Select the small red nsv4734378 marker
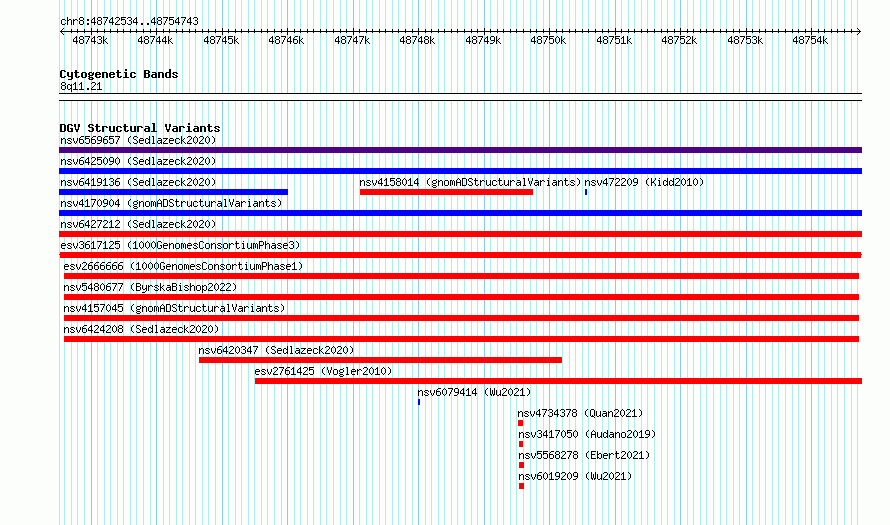The width and height of the screenshot is (890, 525). [520, 423]
